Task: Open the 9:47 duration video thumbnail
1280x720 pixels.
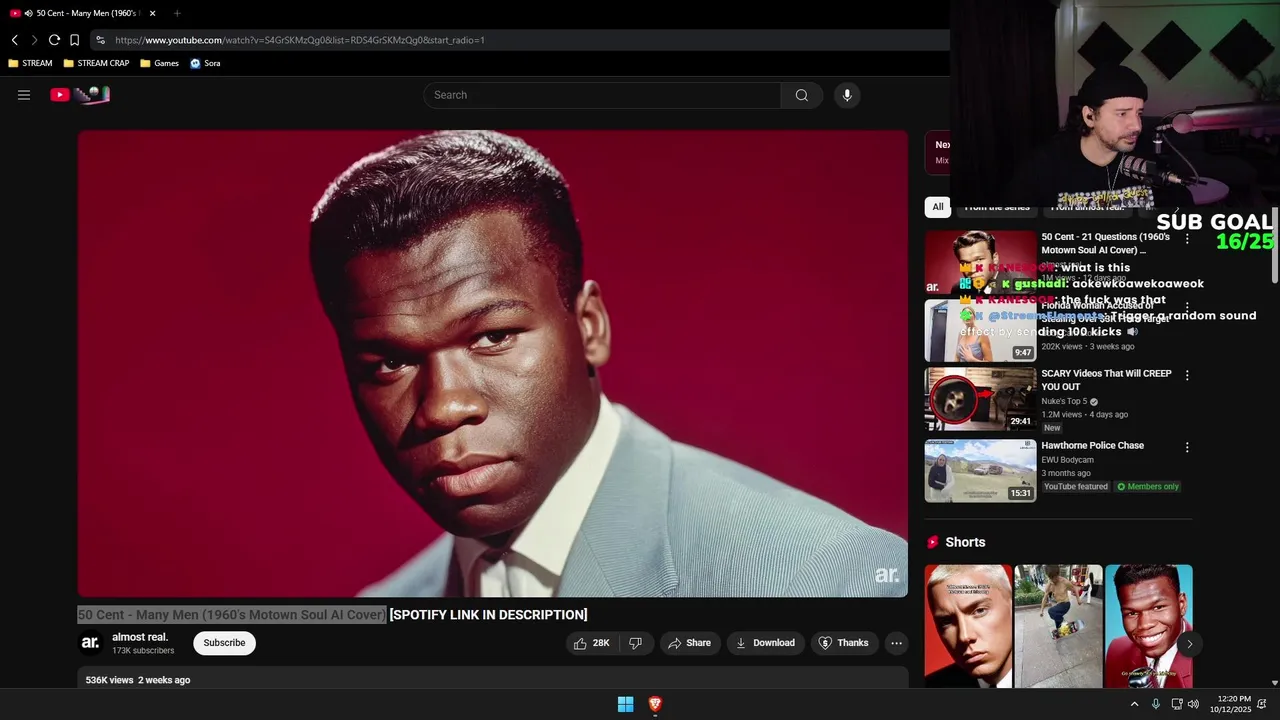Action: (x=980, y=331)
